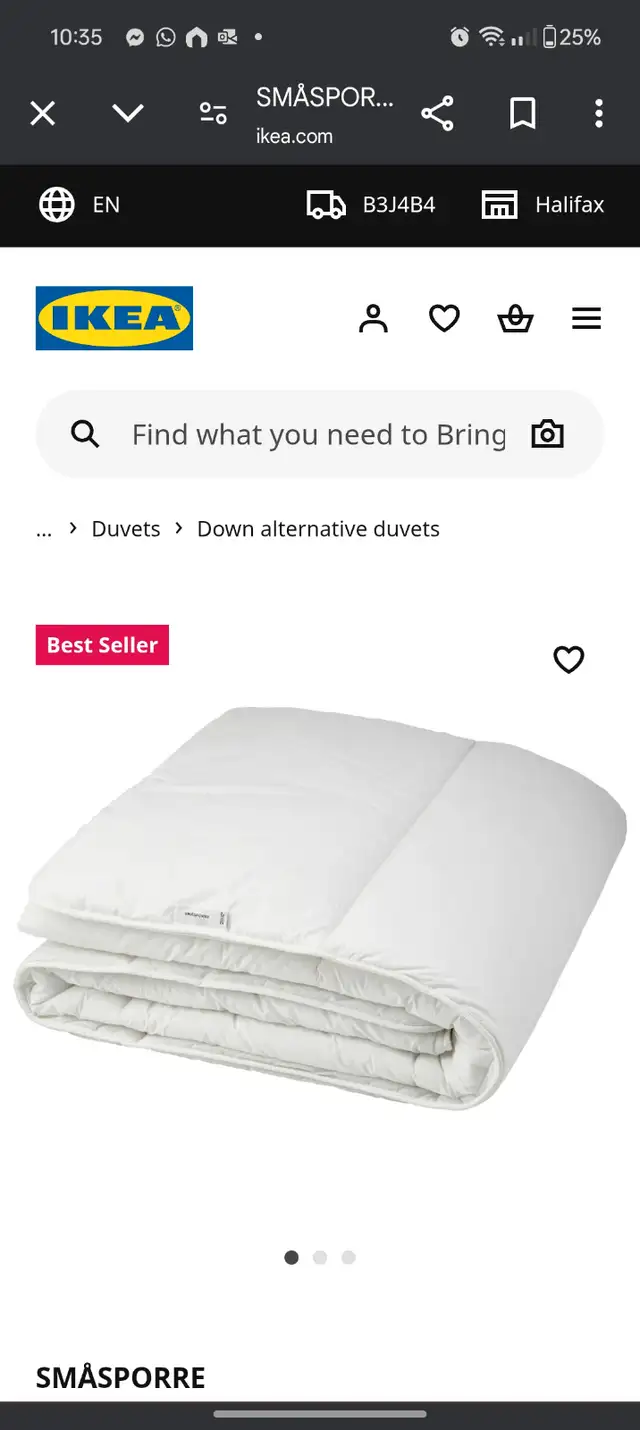Bookmark this page in the browser
640x1430 pixels.
click(523, 113)
